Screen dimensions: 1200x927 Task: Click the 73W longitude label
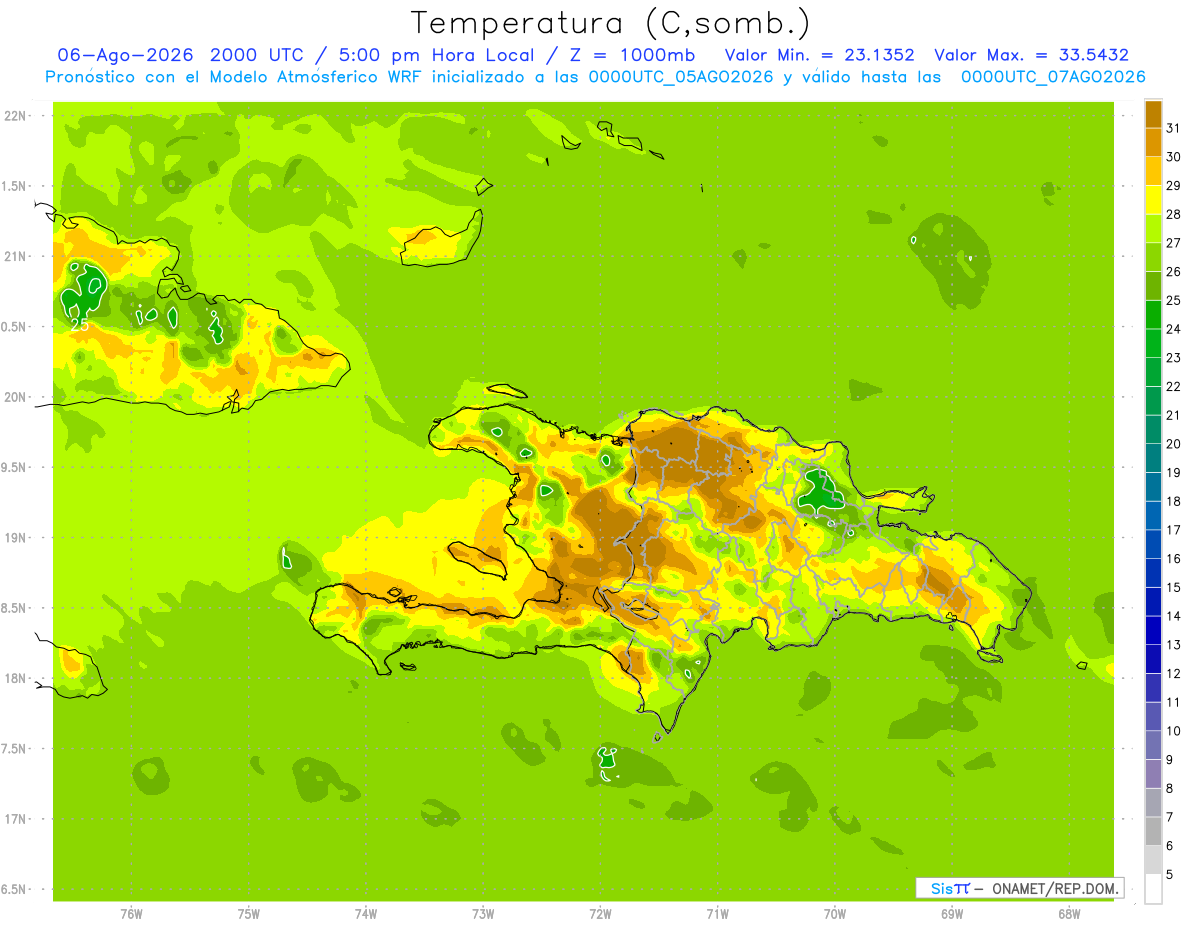pyautogui.click(x=483, y=914)
